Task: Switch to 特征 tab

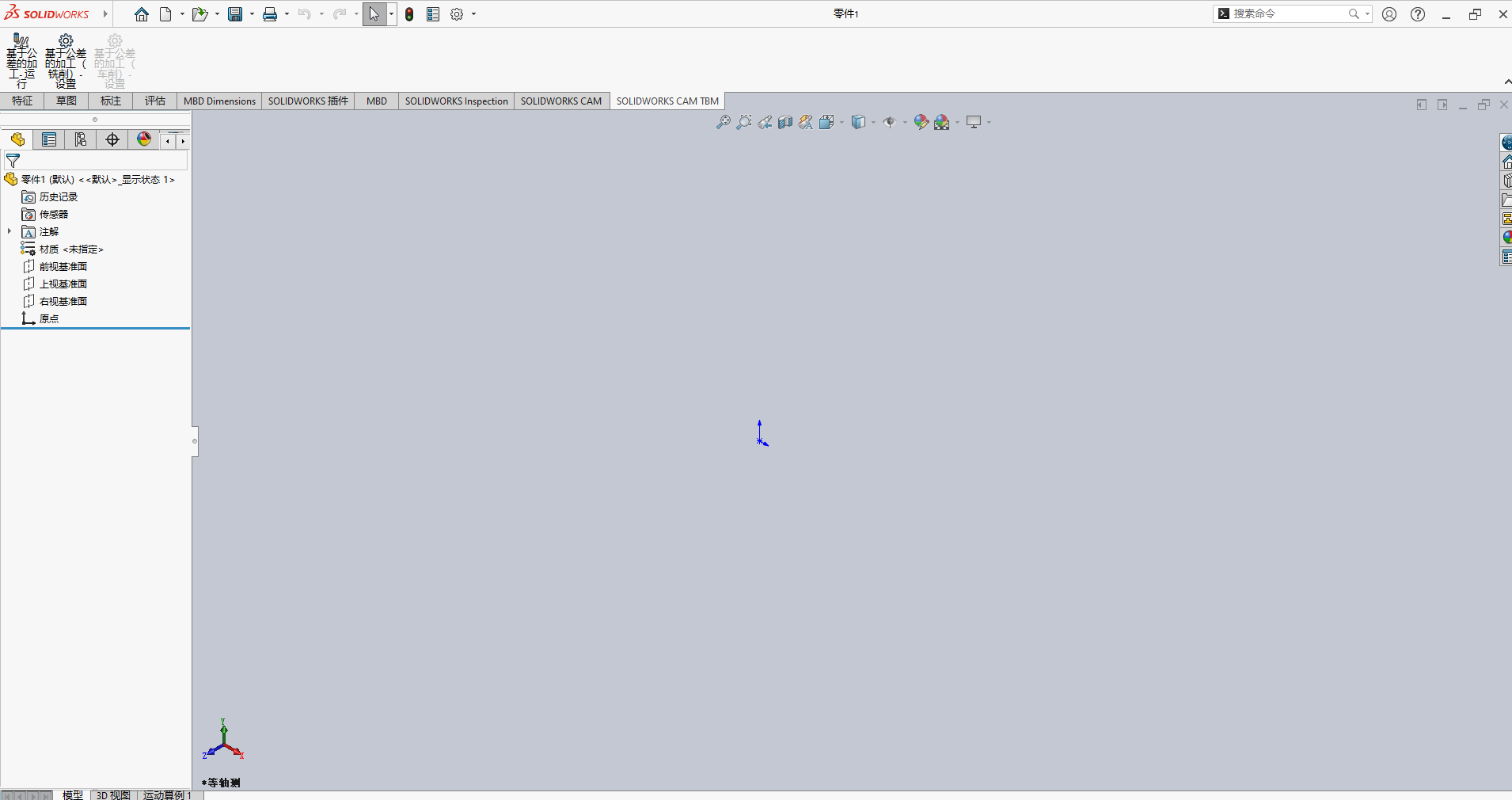Action: click(22, 101)
